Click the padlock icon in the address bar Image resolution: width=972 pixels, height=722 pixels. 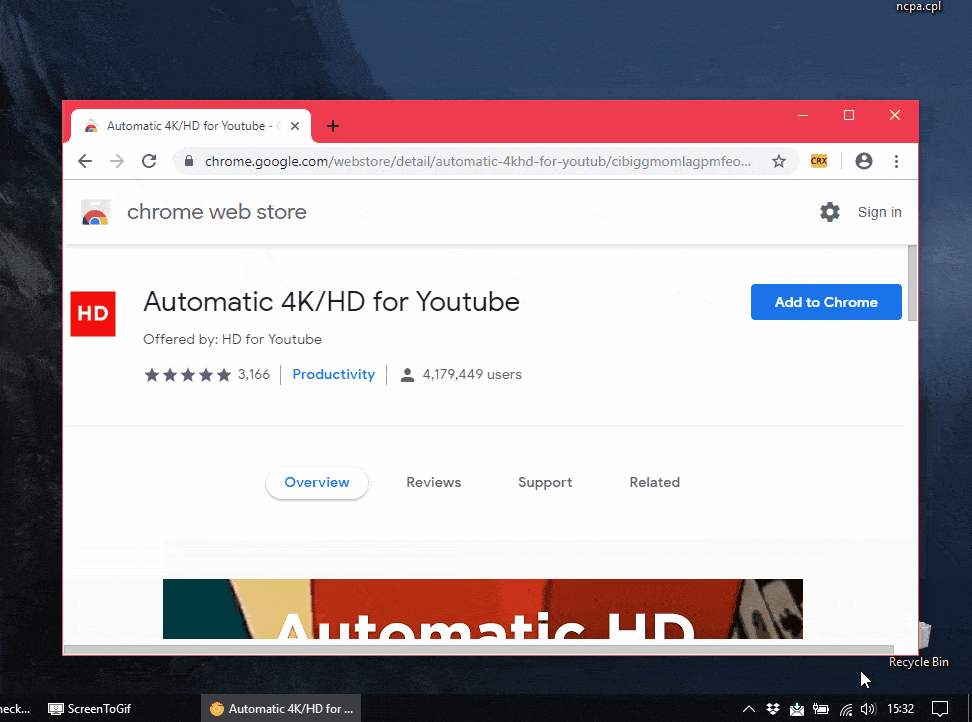coord(187,160)
